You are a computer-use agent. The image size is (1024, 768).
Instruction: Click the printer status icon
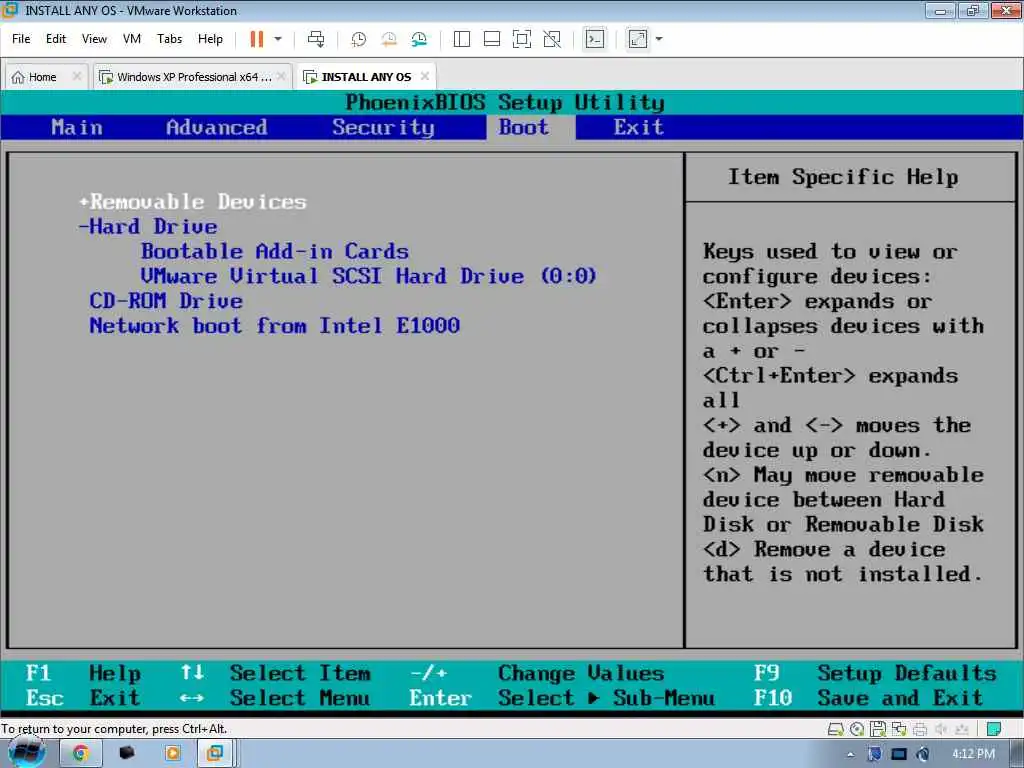pyautogui.click(x=920, y=729)
